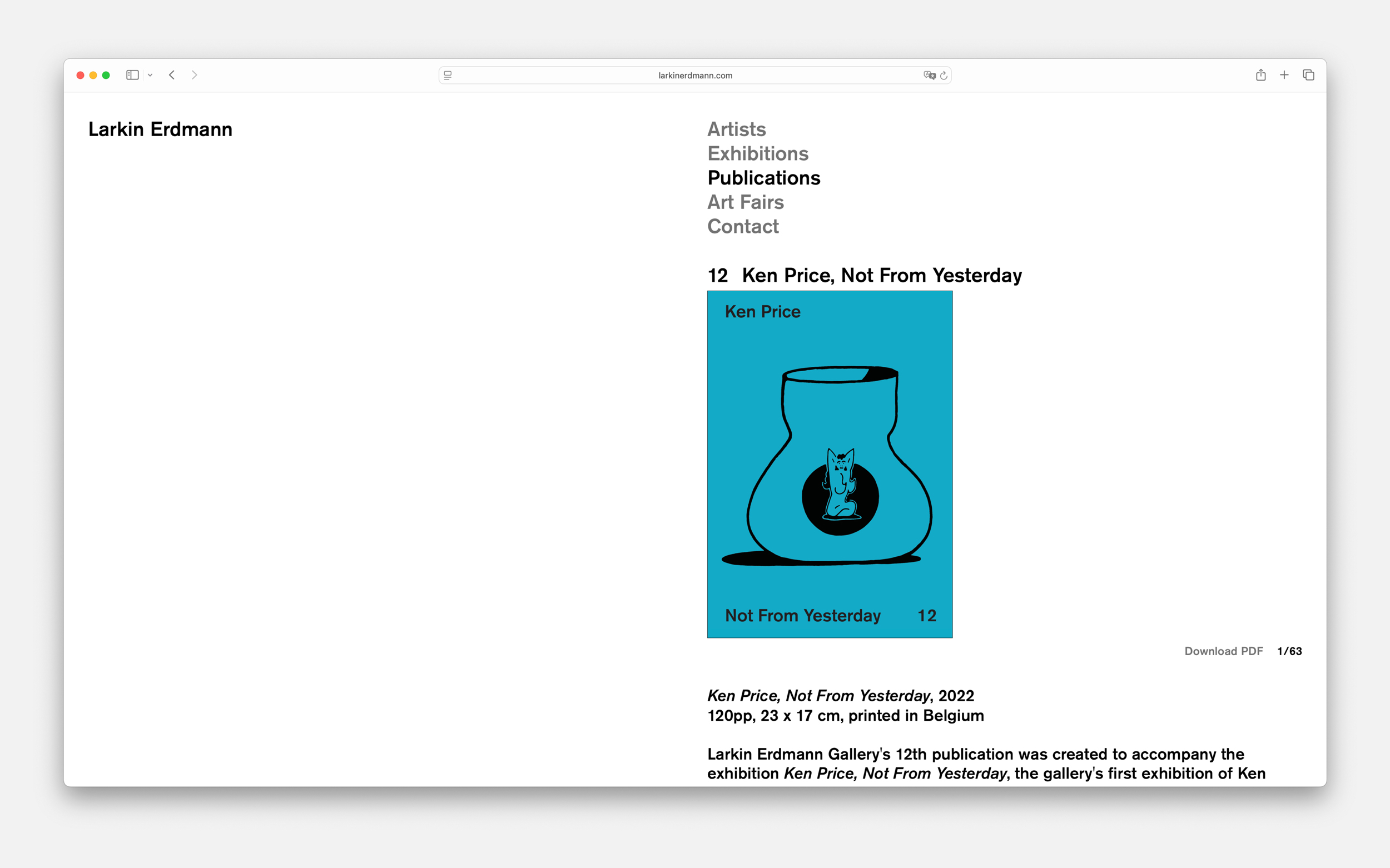The height and width of the screenshot is (868, 1390).
Task: Show the tab overview
Action: (x=1308, y=75)
